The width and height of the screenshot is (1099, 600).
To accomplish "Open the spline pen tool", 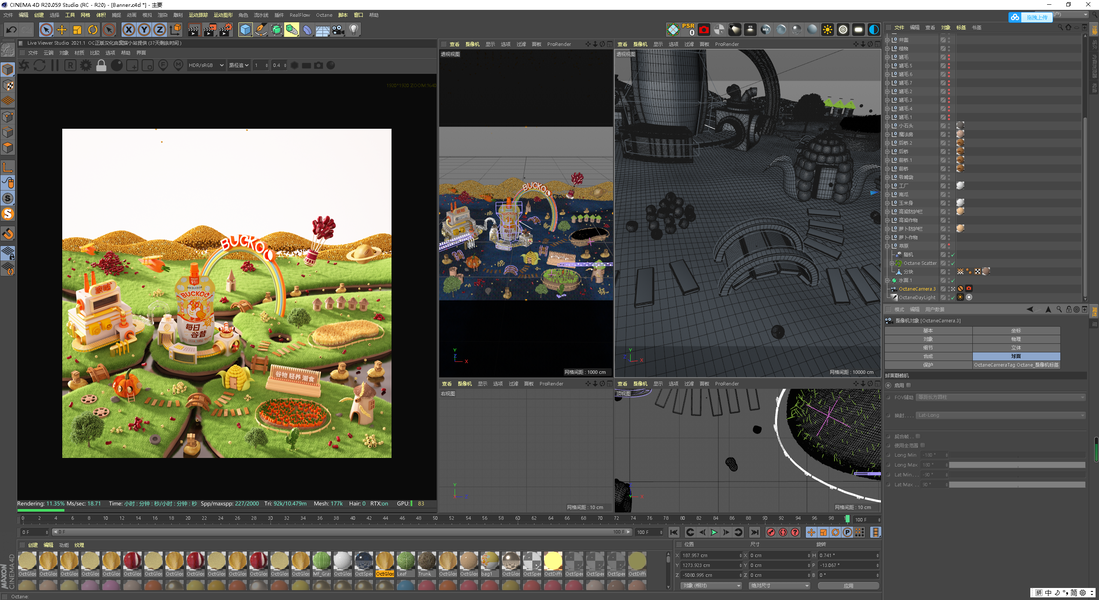I will (x=261, y=29).
